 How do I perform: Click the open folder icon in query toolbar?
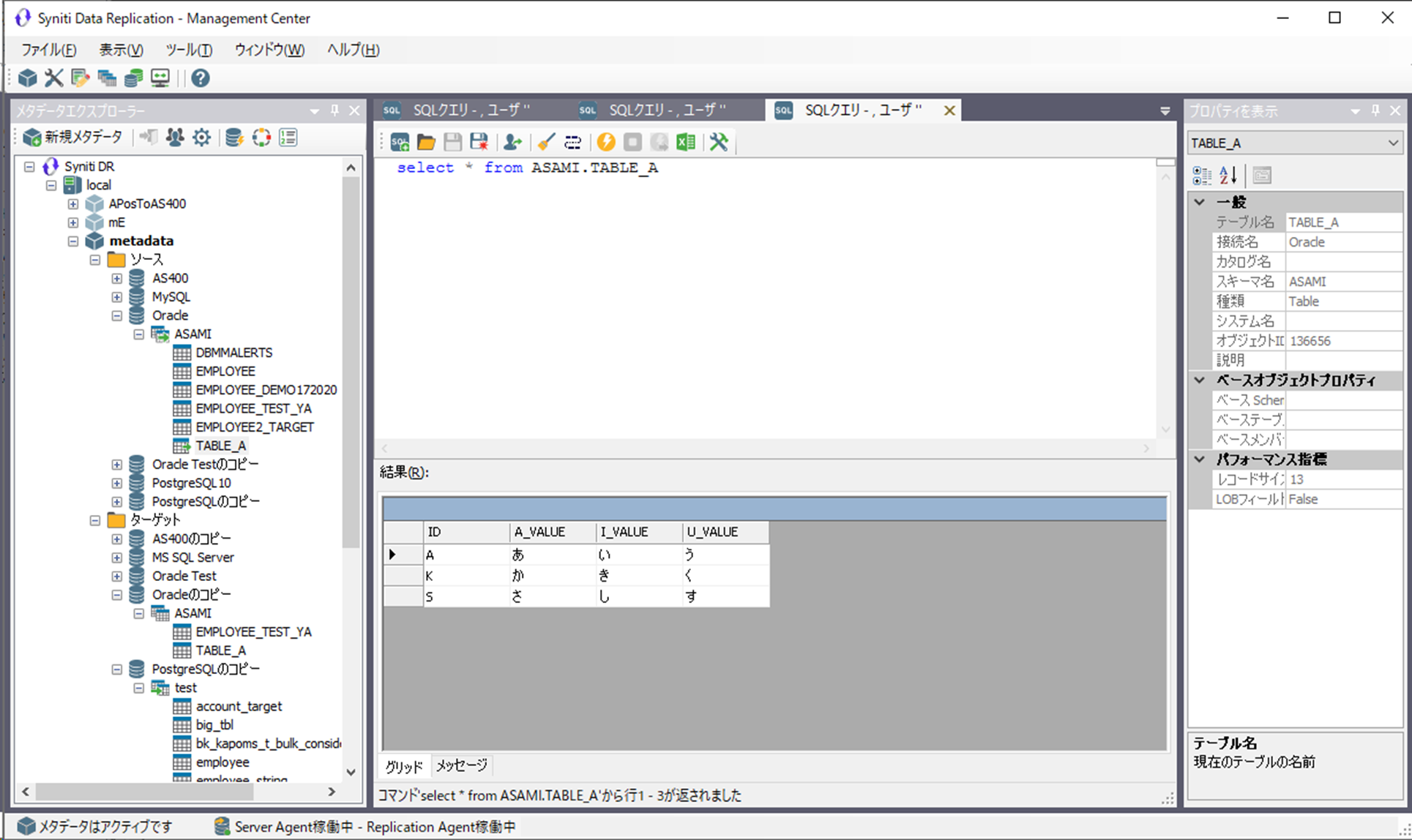pos(426,141)
